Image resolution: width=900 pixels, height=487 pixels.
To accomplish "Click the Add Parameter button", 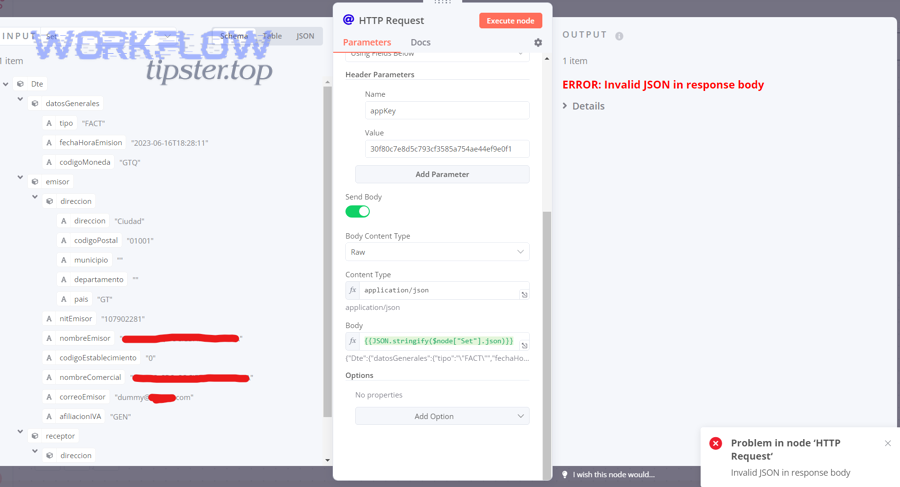I will tap(442, 174).
